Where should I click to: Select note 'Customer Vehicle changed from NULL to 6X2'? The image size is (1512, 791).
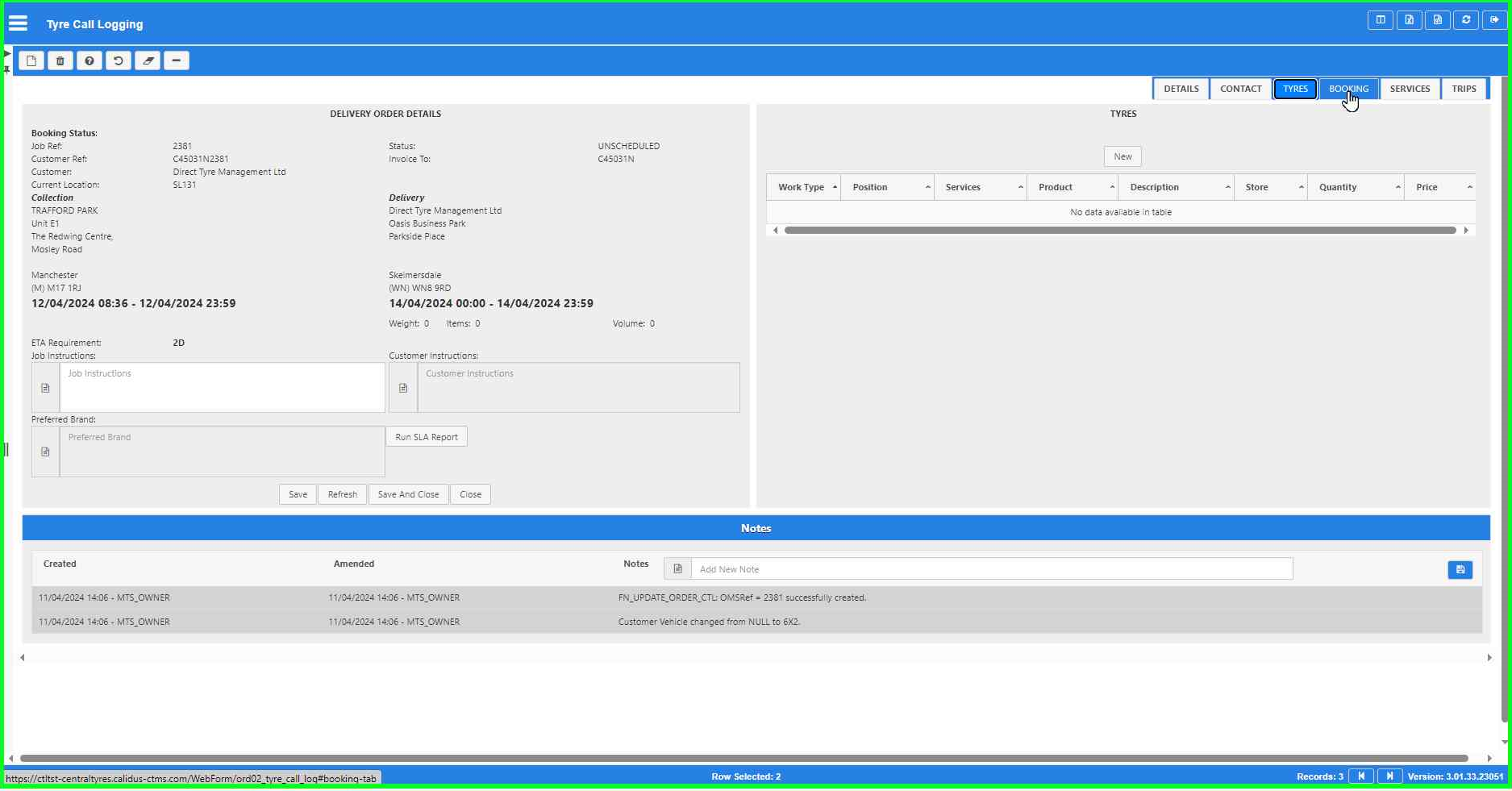pyautogui.click(x=756, y=622)
